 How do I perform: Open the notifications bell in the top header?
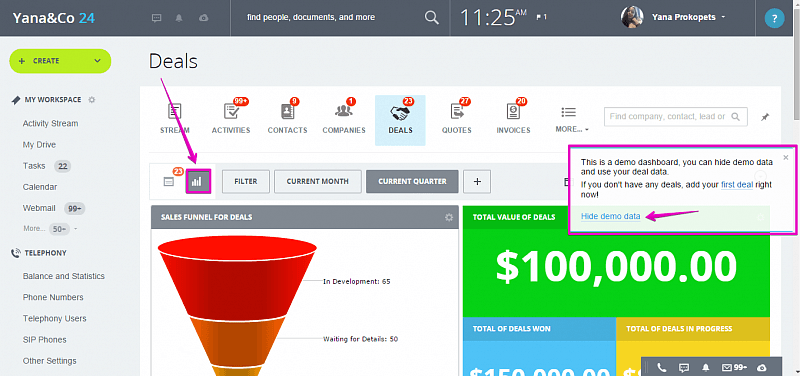[x=179, y=18]
